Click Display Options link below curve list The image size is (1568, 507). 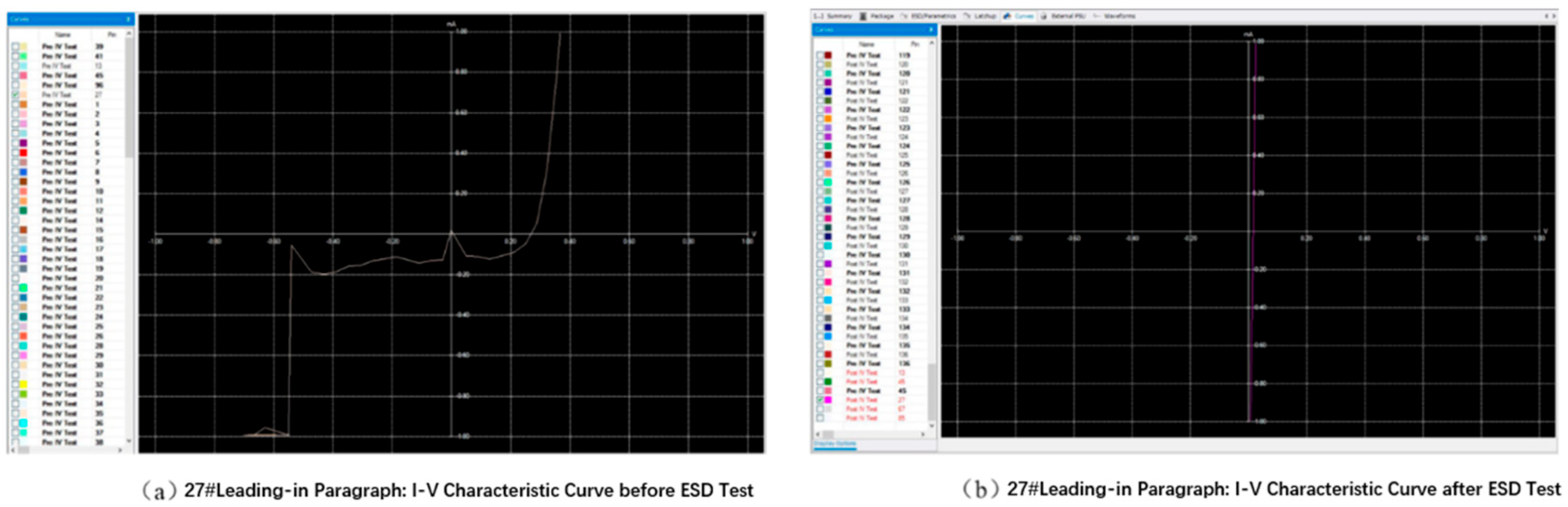tap(835, 444)
